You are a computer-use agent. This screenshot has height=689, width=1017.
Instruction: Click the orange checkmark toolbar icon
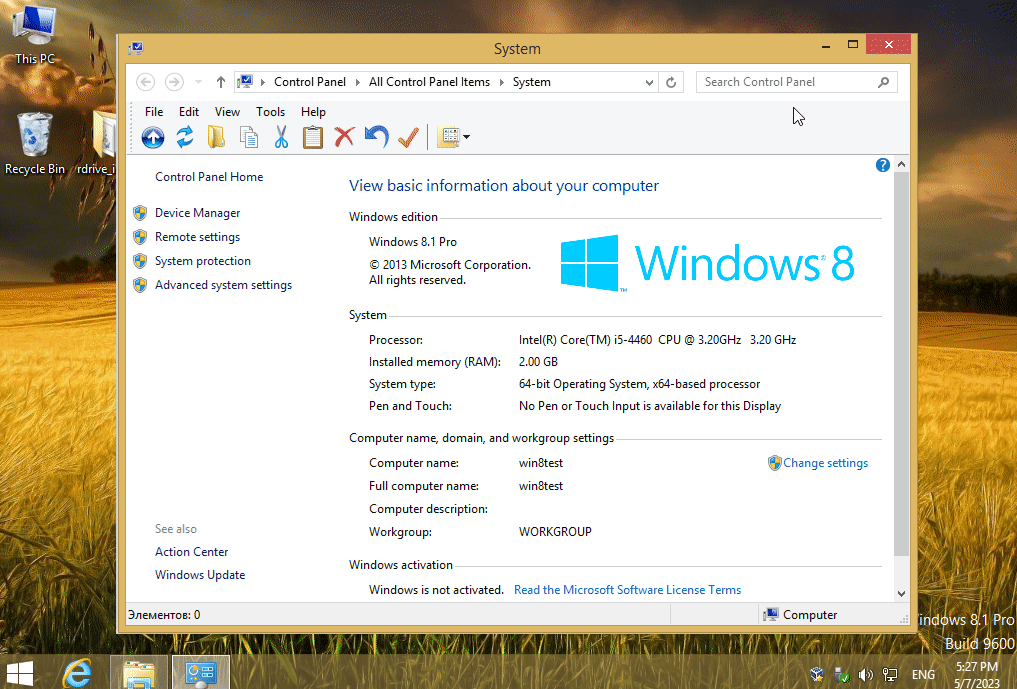[x=409, y=137]
